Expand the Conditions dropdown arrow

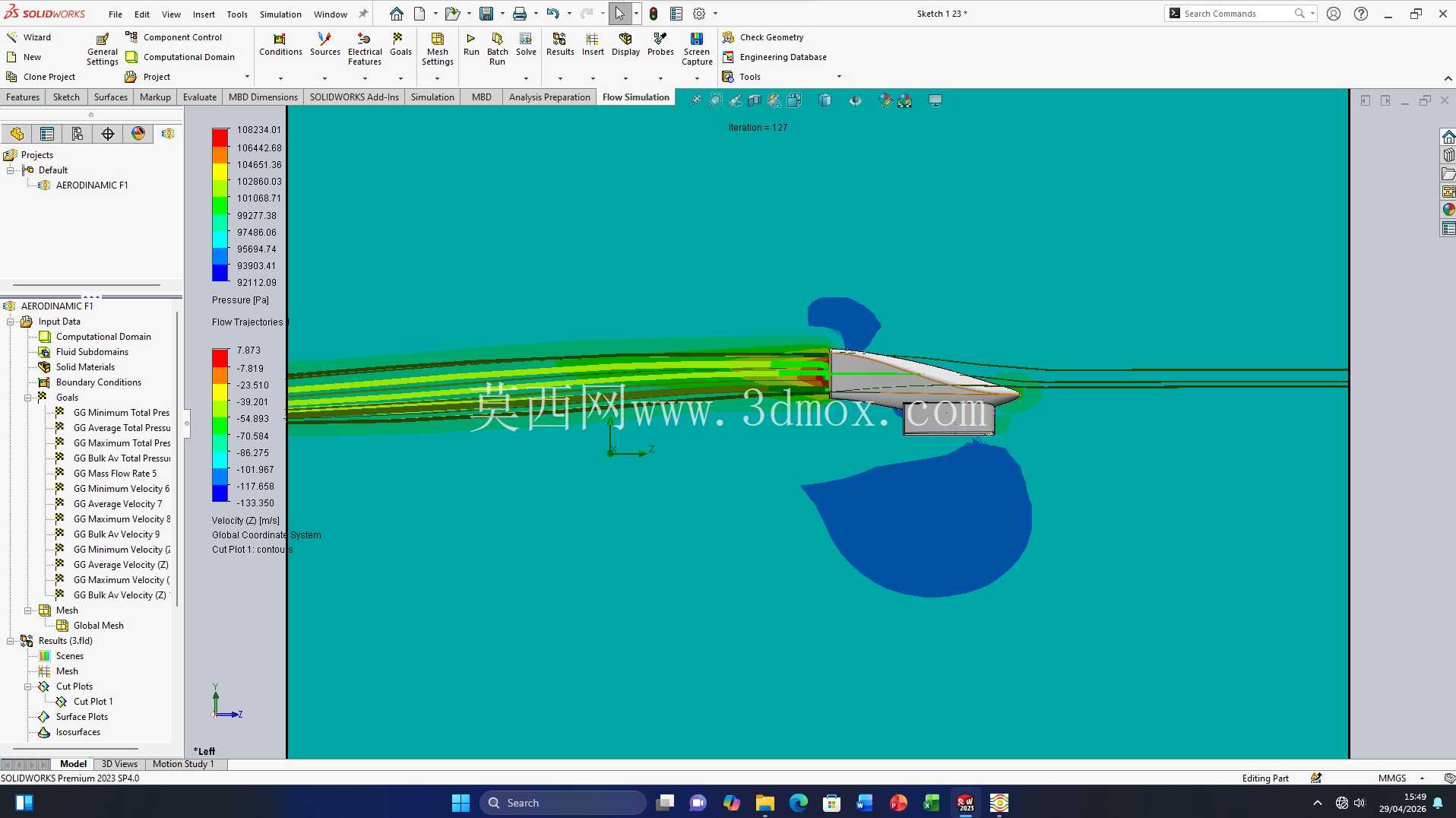(280, 78)
